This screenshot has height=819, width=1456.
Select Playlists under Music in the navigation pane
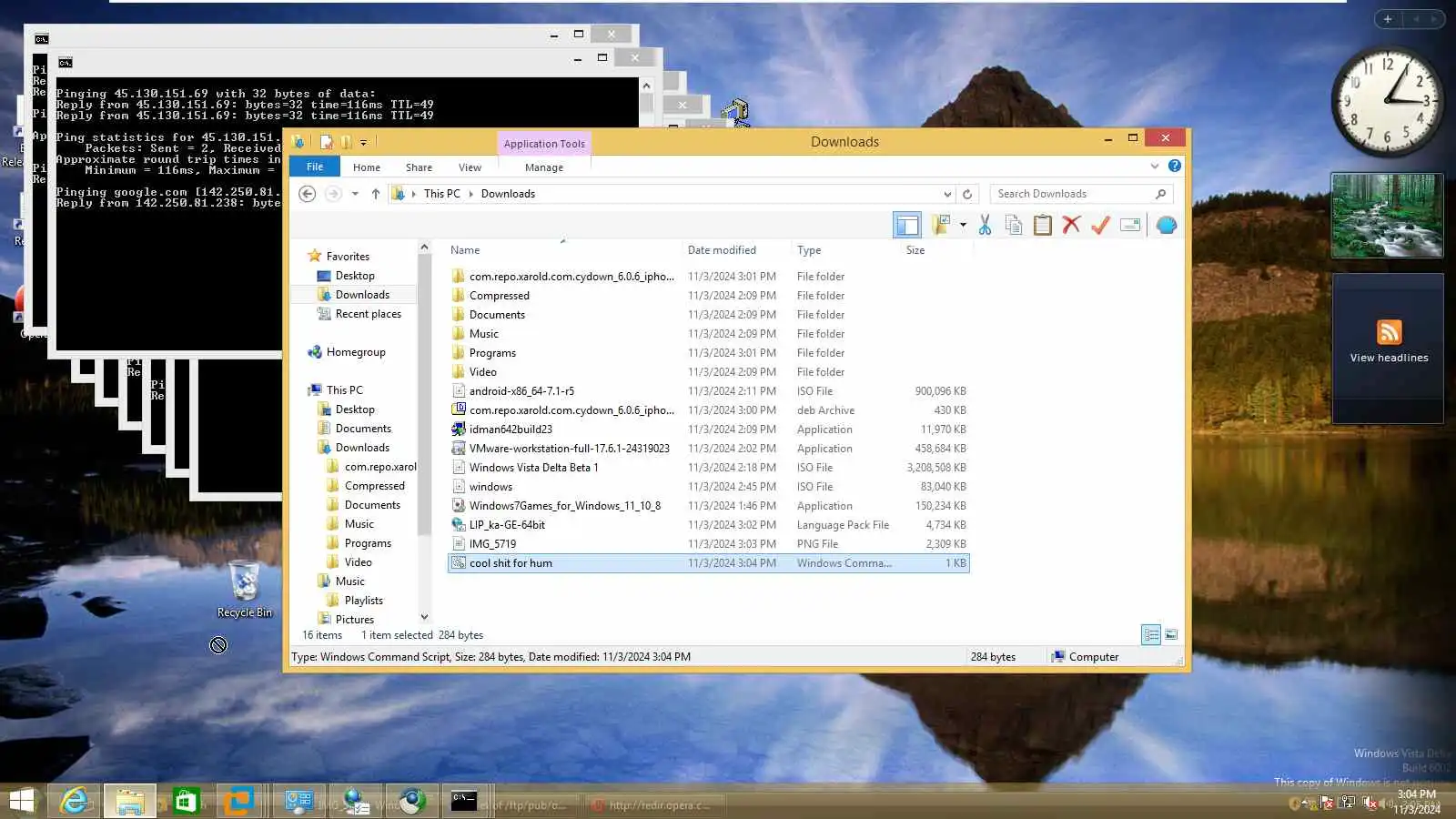(363, 601)
